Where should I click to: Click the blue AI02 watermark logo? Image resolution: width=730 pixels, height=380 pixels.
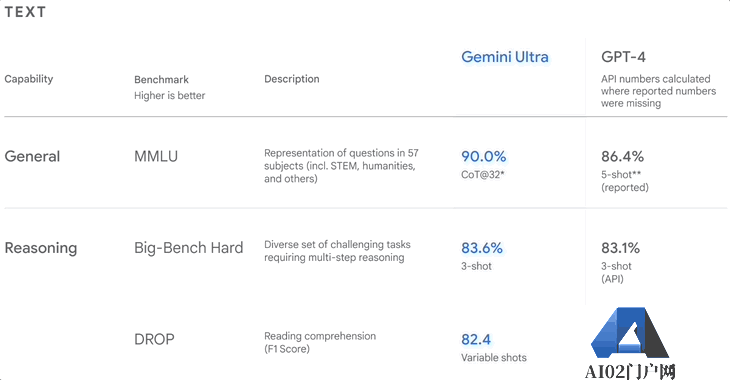click(629, 334)
